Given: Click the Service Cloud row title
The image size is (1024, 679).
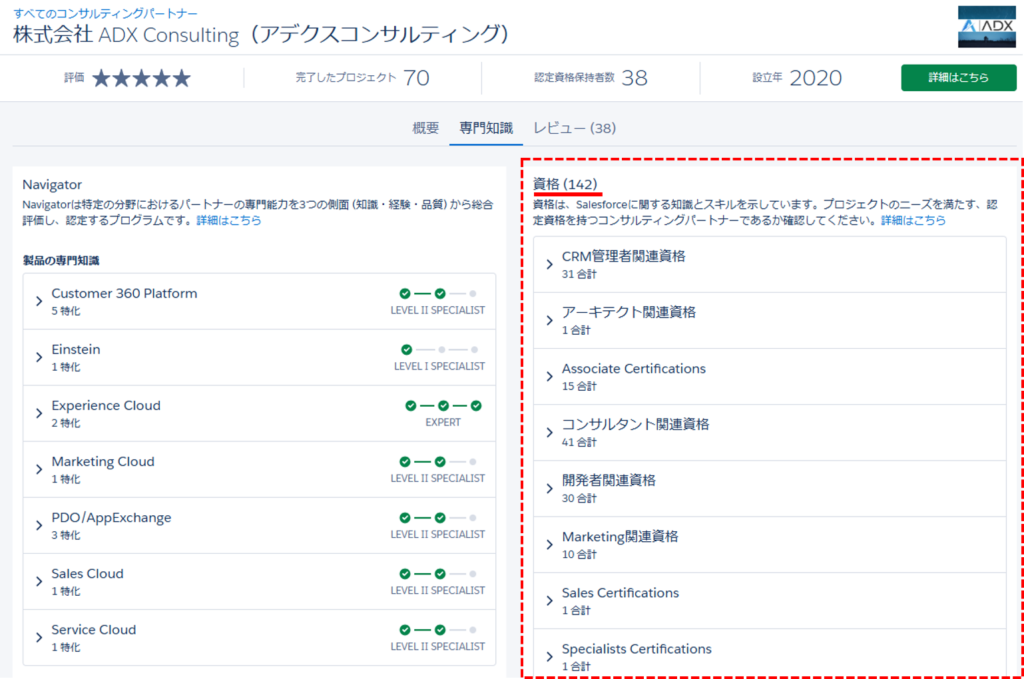Looking at the screenshot, I should click(93, 631).
